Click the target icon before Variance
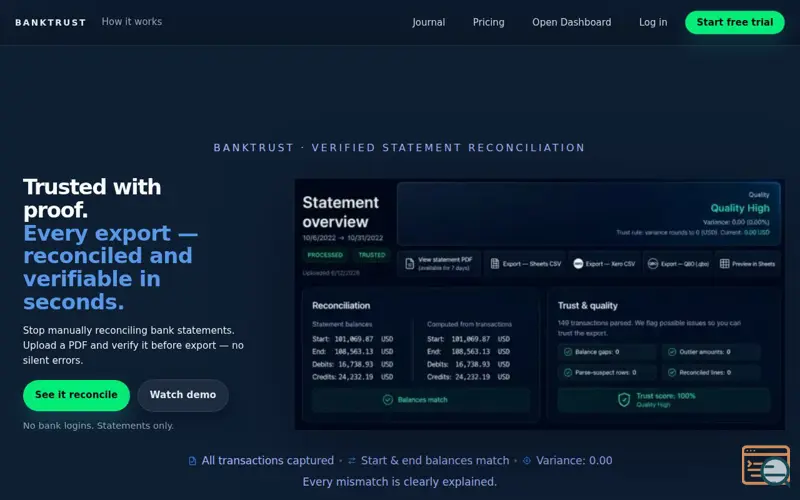This screenshot has width=800, height=500. 527,461
